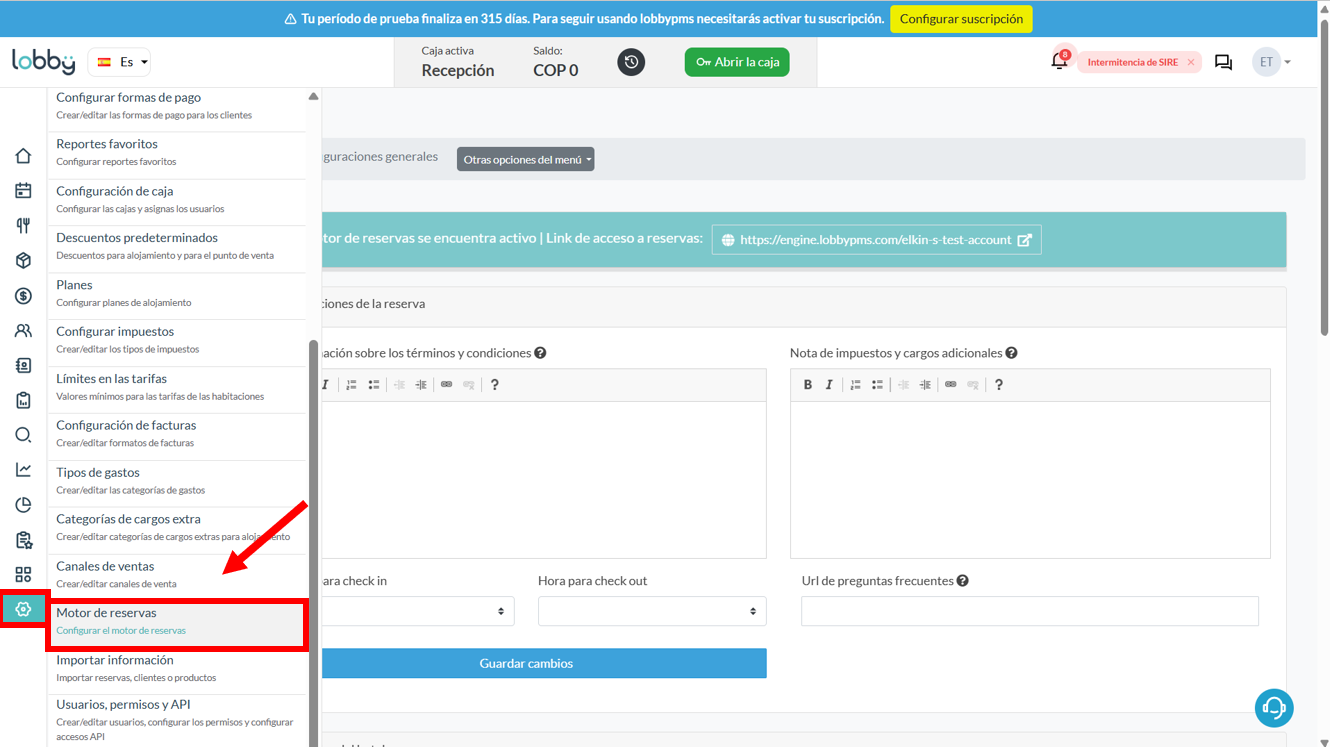Select Canales de ventas menu item
Viewport: 1330px width, 747px height.
[x=177, y=574]
